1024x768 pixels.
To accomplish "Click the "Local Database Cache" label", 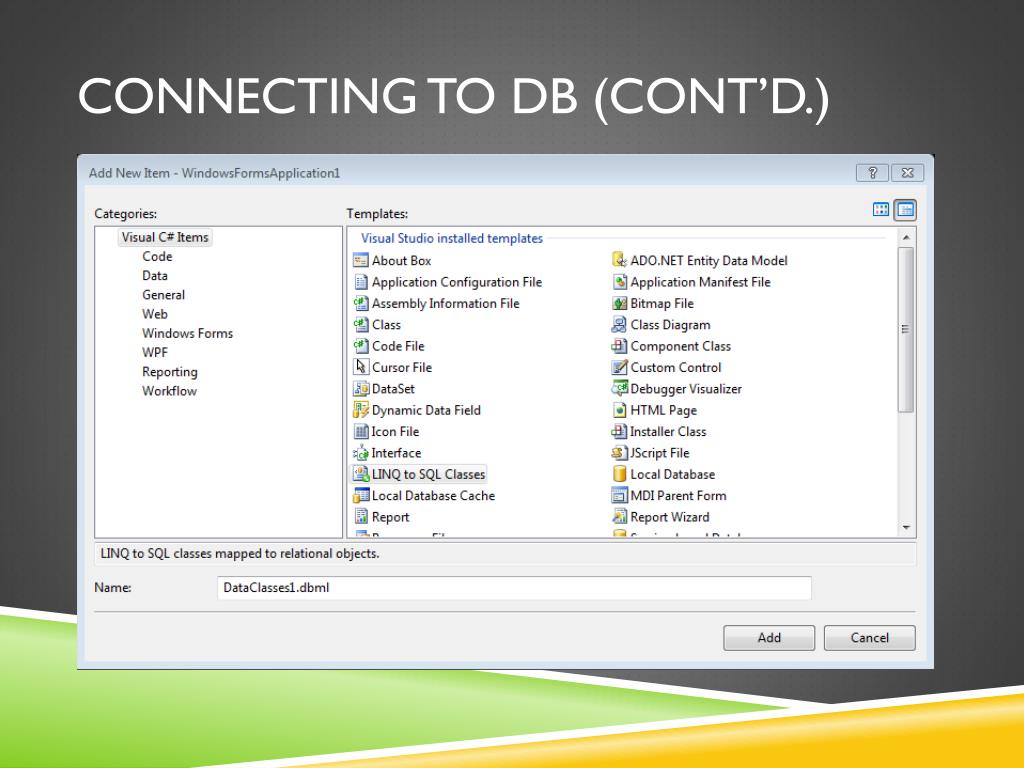I will 433,496.
